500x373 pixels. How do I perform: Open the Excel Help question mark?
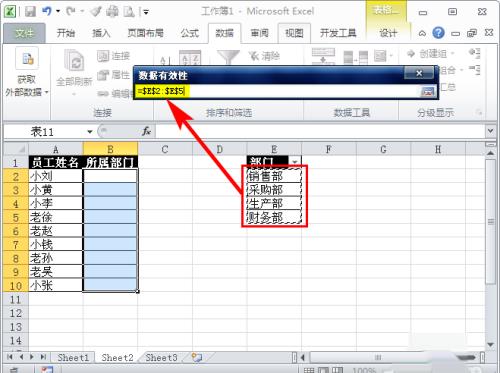[x=438, y=33]
